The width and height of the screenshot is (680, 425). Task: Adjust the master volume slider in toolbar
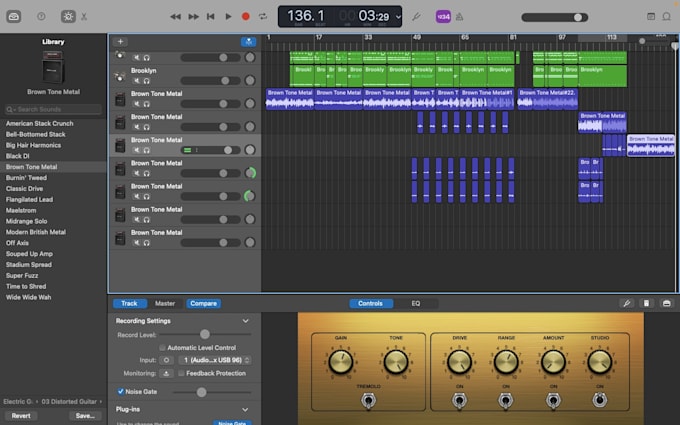click(555, 17)
